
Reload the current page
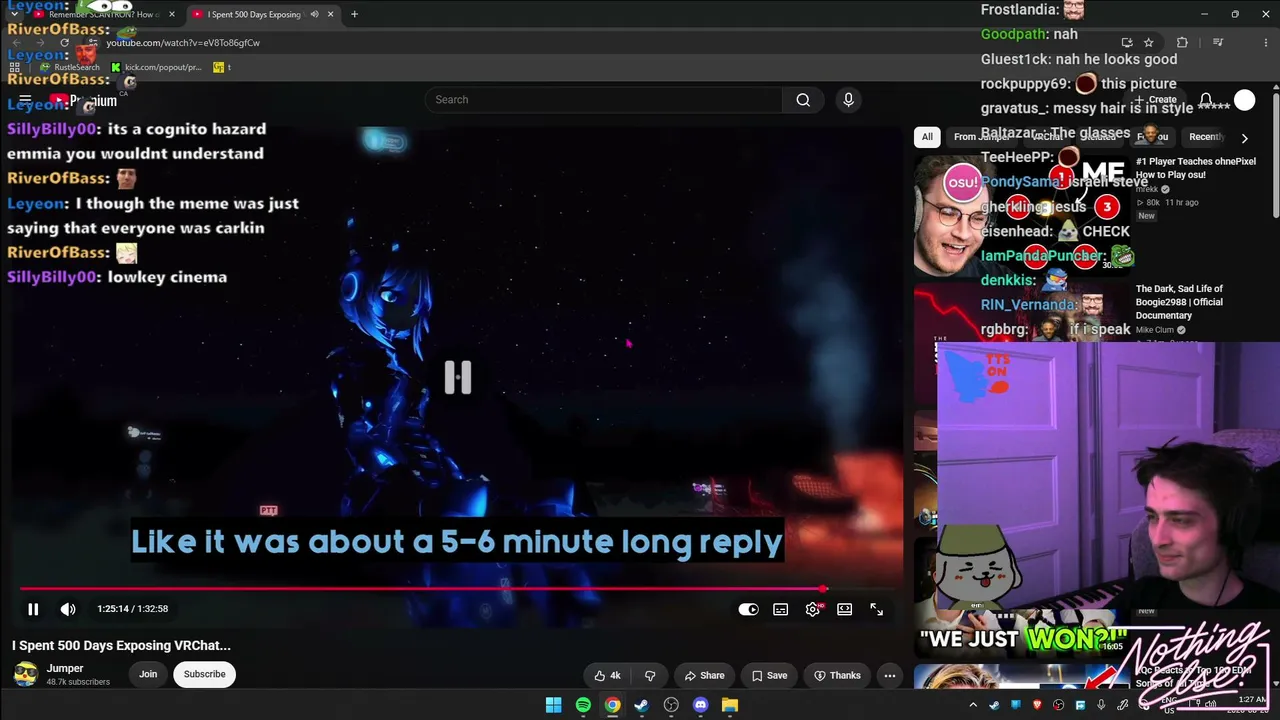pos(64,43)
